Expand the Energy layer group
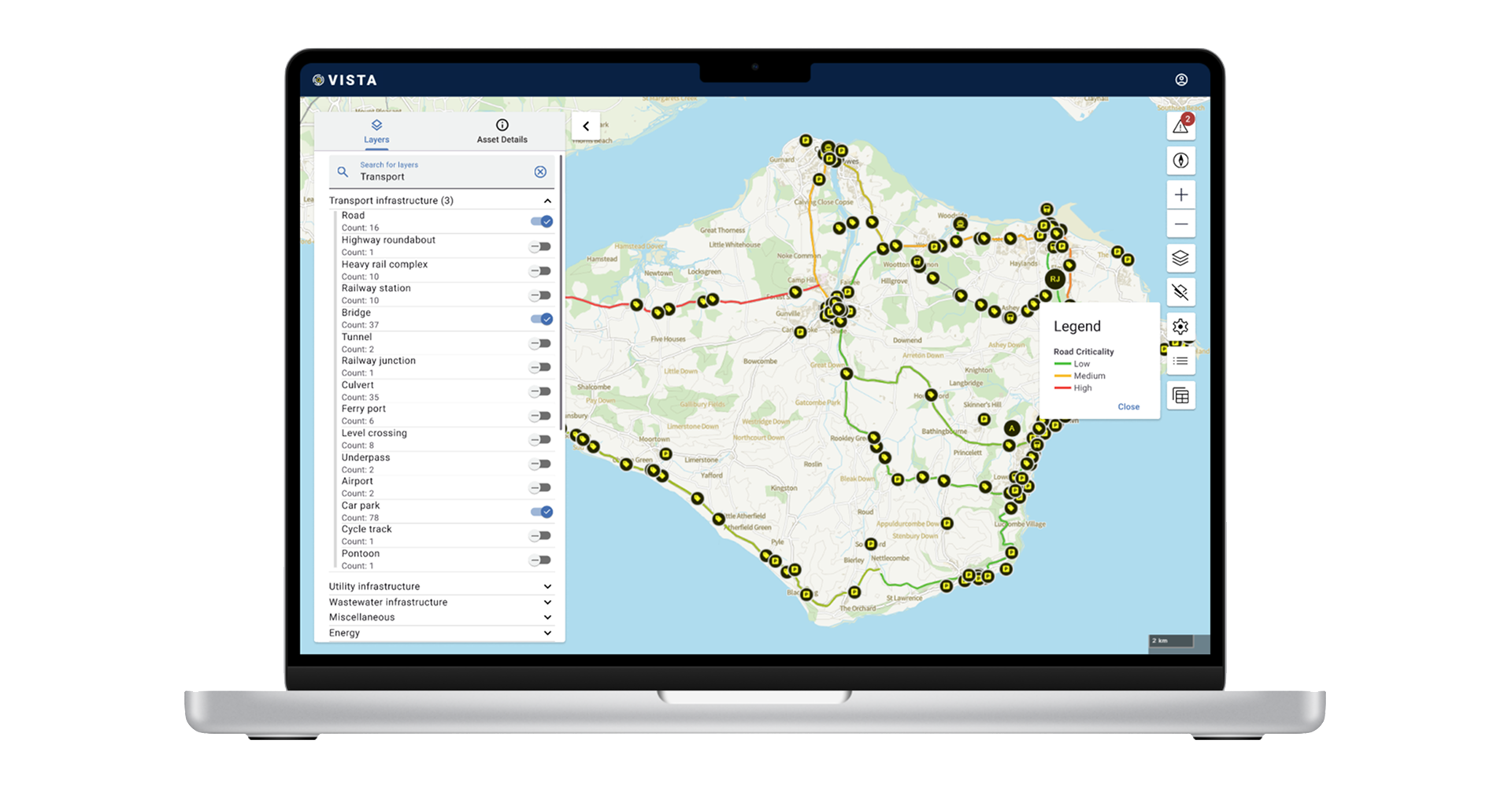 (547, 633)
